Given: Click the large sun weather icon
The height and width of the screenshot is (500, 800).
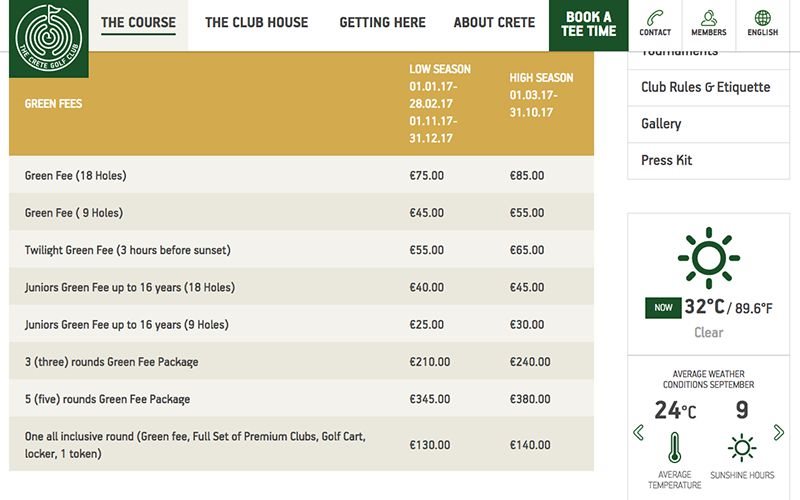Looking at the screenshot, I should (x=708, y=257).
